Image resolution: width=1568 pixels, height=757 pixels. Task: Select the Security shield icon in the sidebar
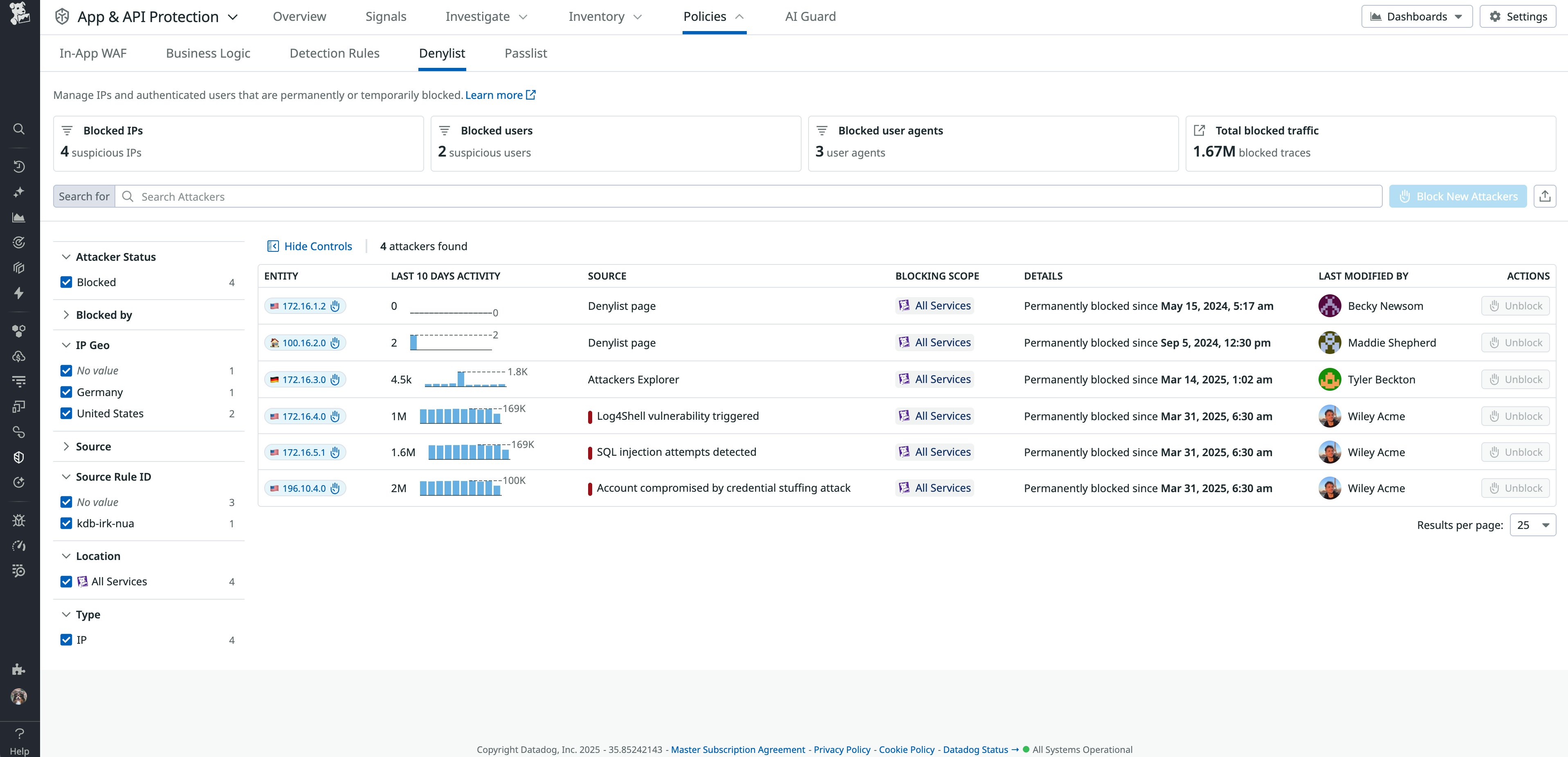pos(19,457)
